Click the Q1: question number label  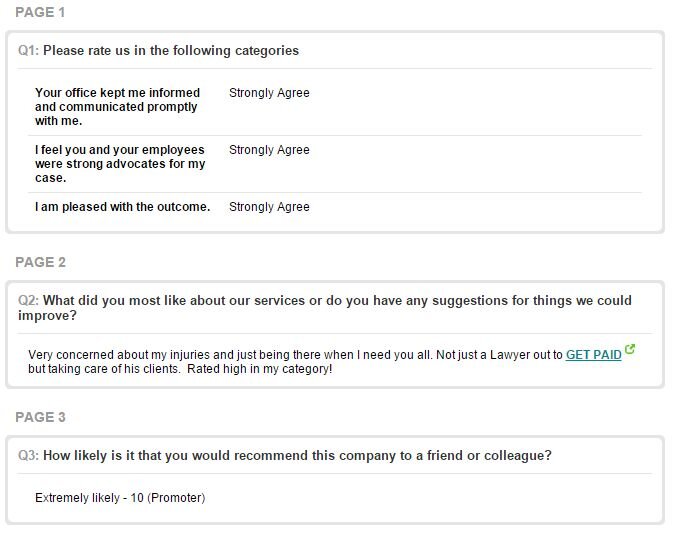point(28,50)
